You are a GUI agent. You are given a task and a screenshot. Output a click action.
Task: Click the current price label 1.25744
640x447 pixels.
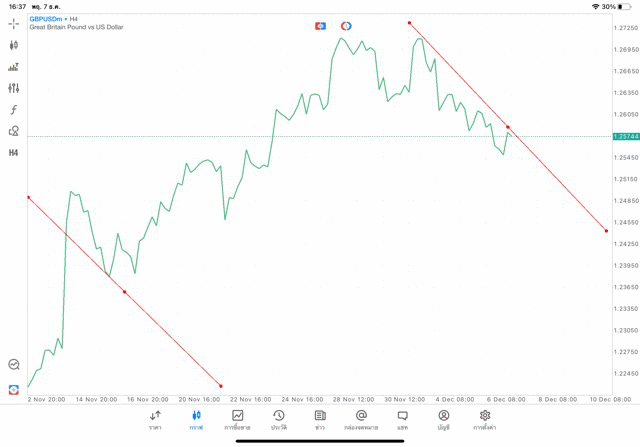click(626, 136)
